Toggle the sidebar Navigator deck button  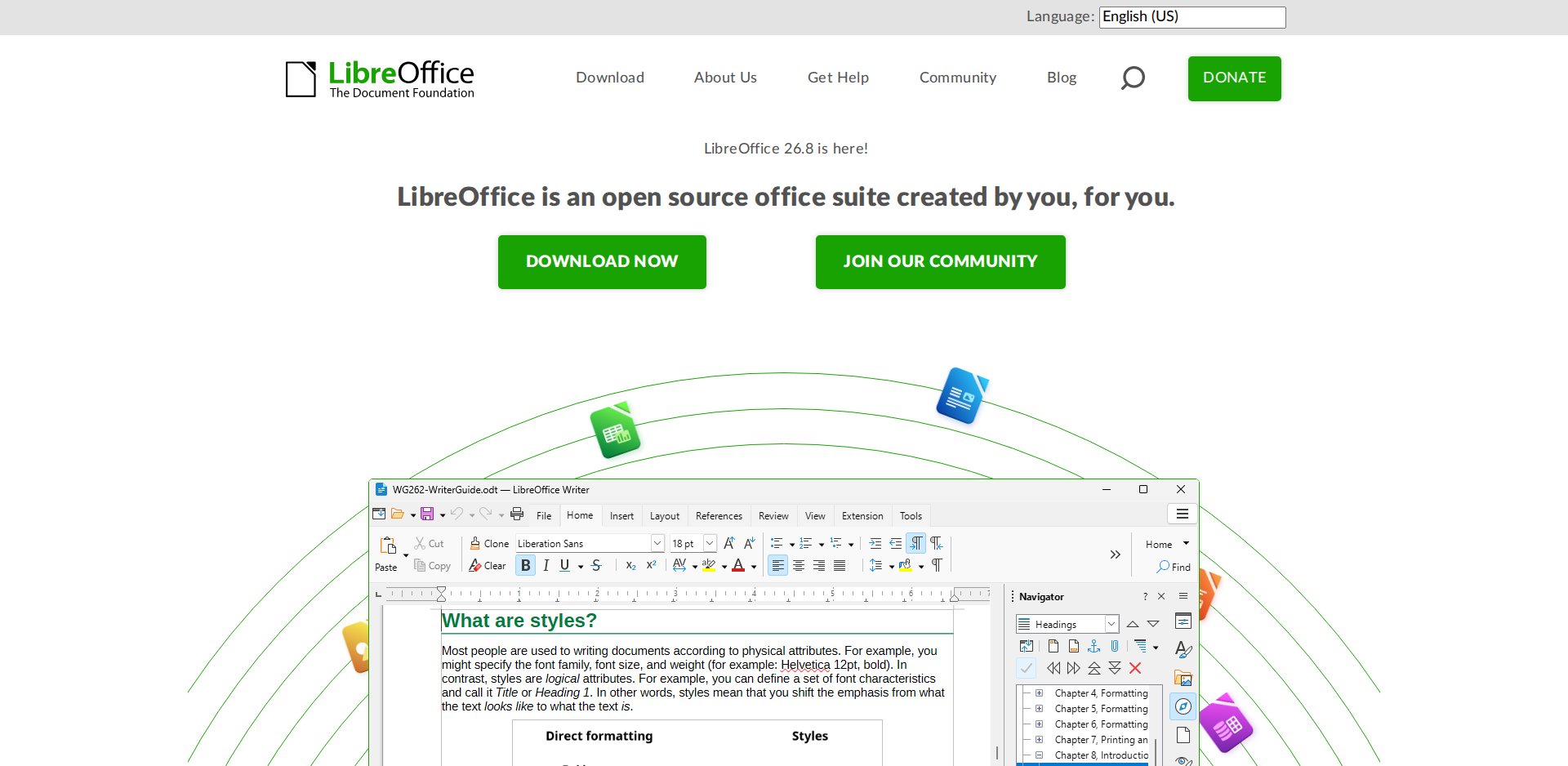click(x=1183, y=706)
